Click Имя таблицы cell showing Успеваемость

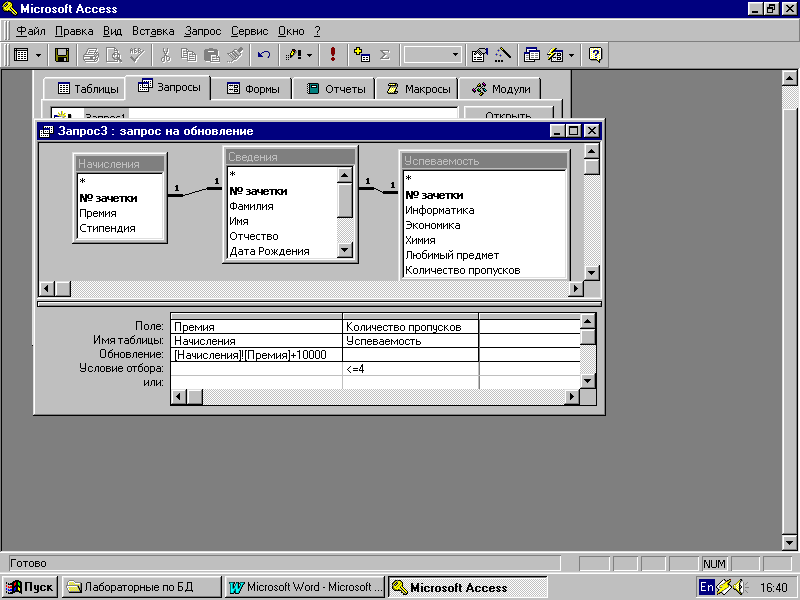411,341
